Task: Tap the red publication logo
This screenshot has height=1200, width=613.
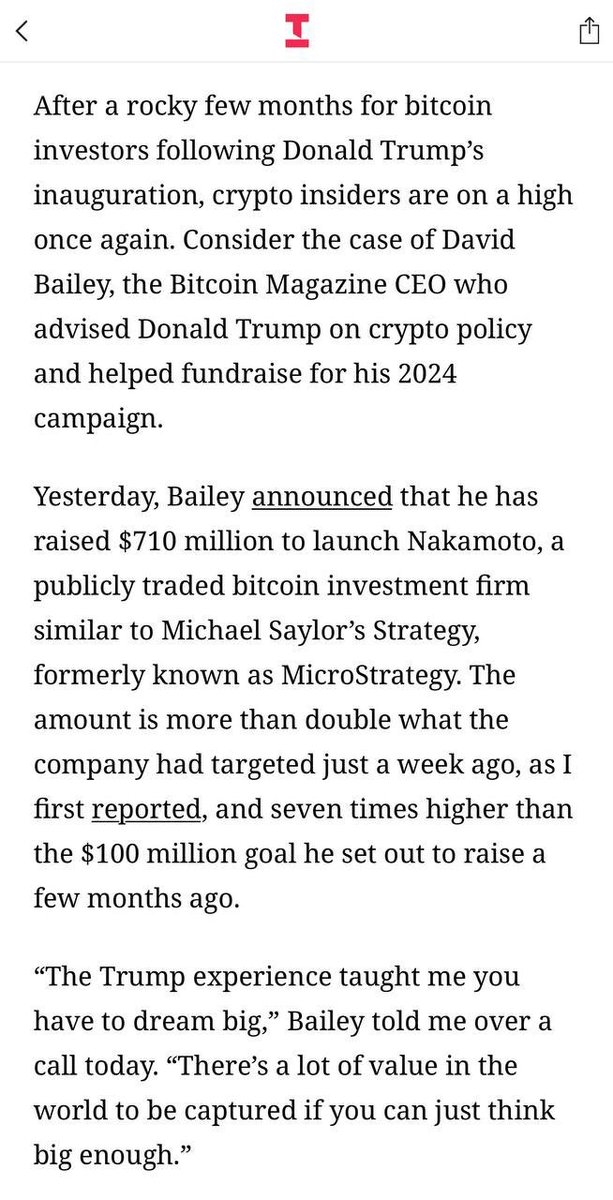Action: [x=297, y=30]
